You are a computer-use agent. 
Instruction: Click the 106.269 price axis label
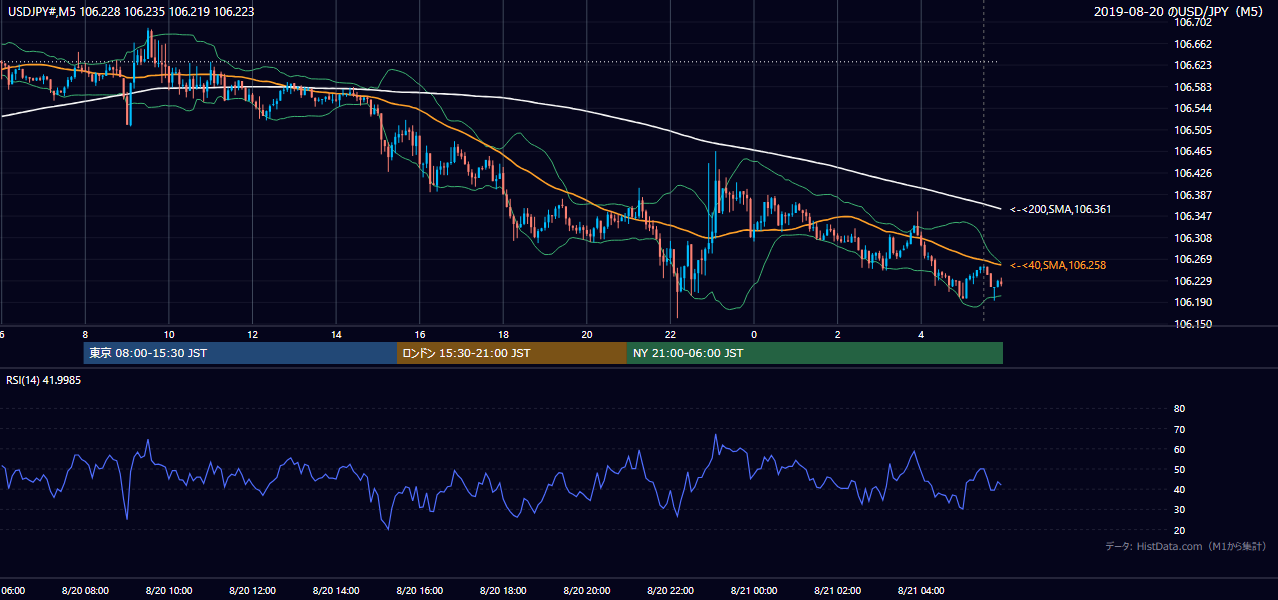[x=1193, y=259]
